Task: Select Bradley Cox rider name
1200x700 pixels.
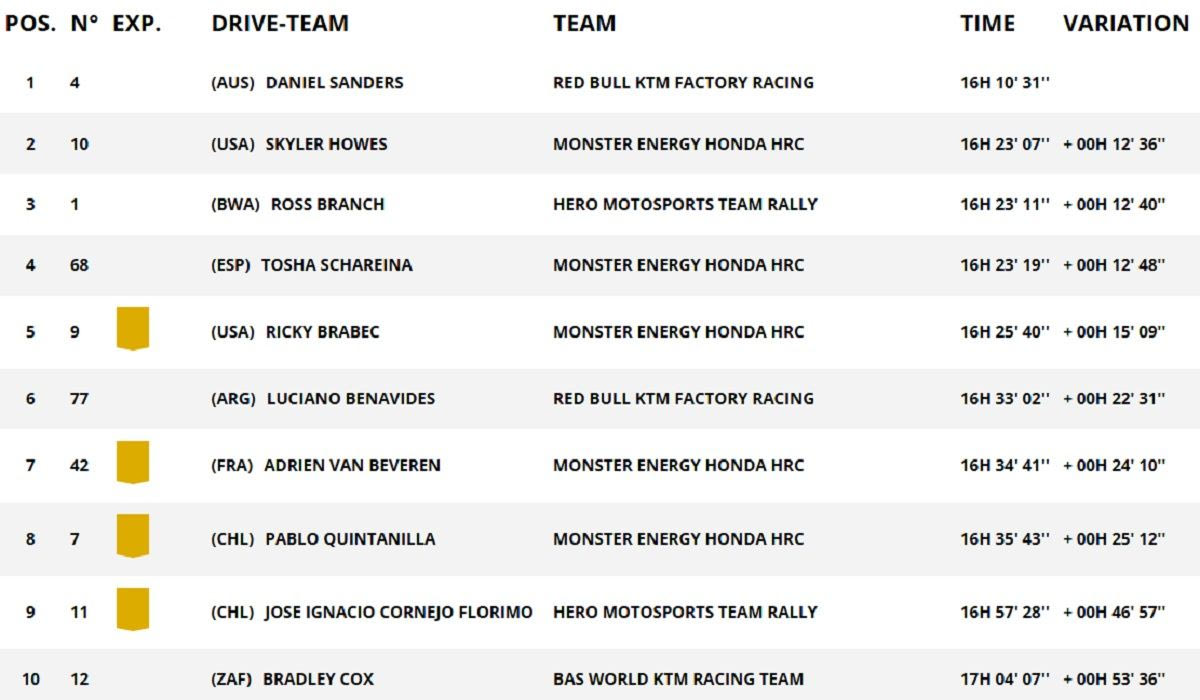Action: (x=318, y=679)
